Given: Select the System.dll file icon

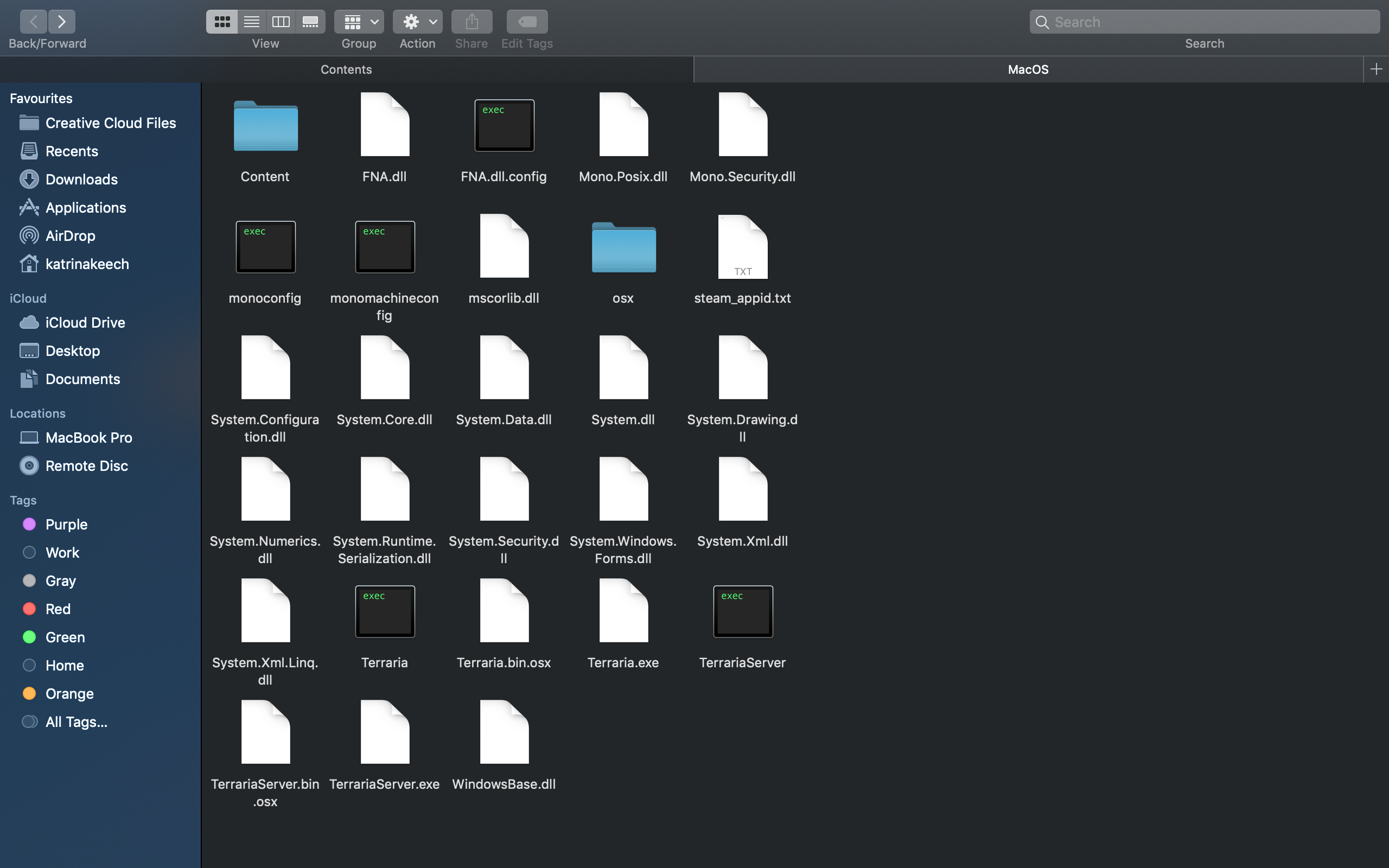Looking at the screenshot, I should [x=623, y=367].
